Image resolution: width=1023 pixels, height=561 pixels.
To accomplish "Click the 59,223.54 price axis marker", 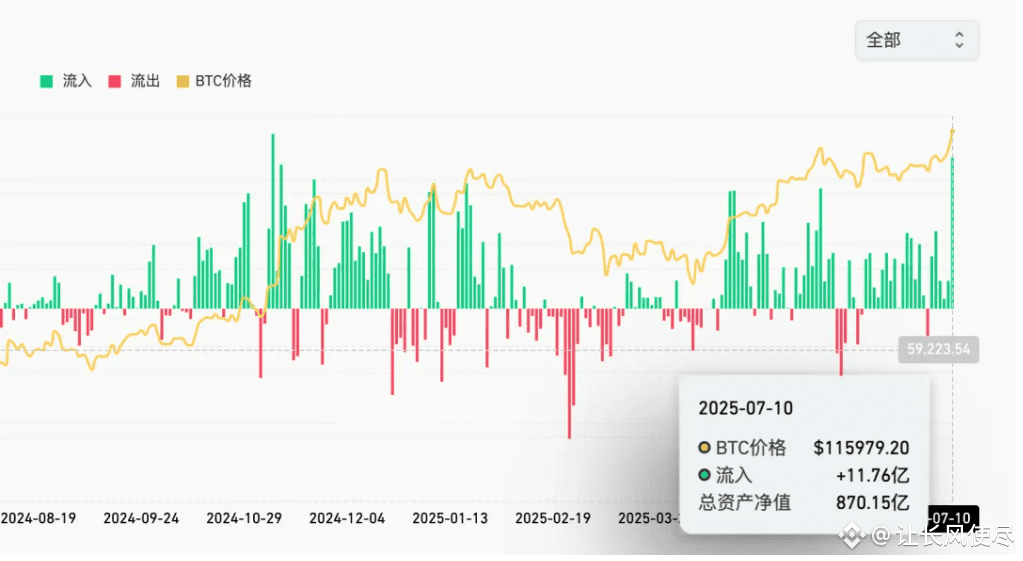I will coord(938,350).
